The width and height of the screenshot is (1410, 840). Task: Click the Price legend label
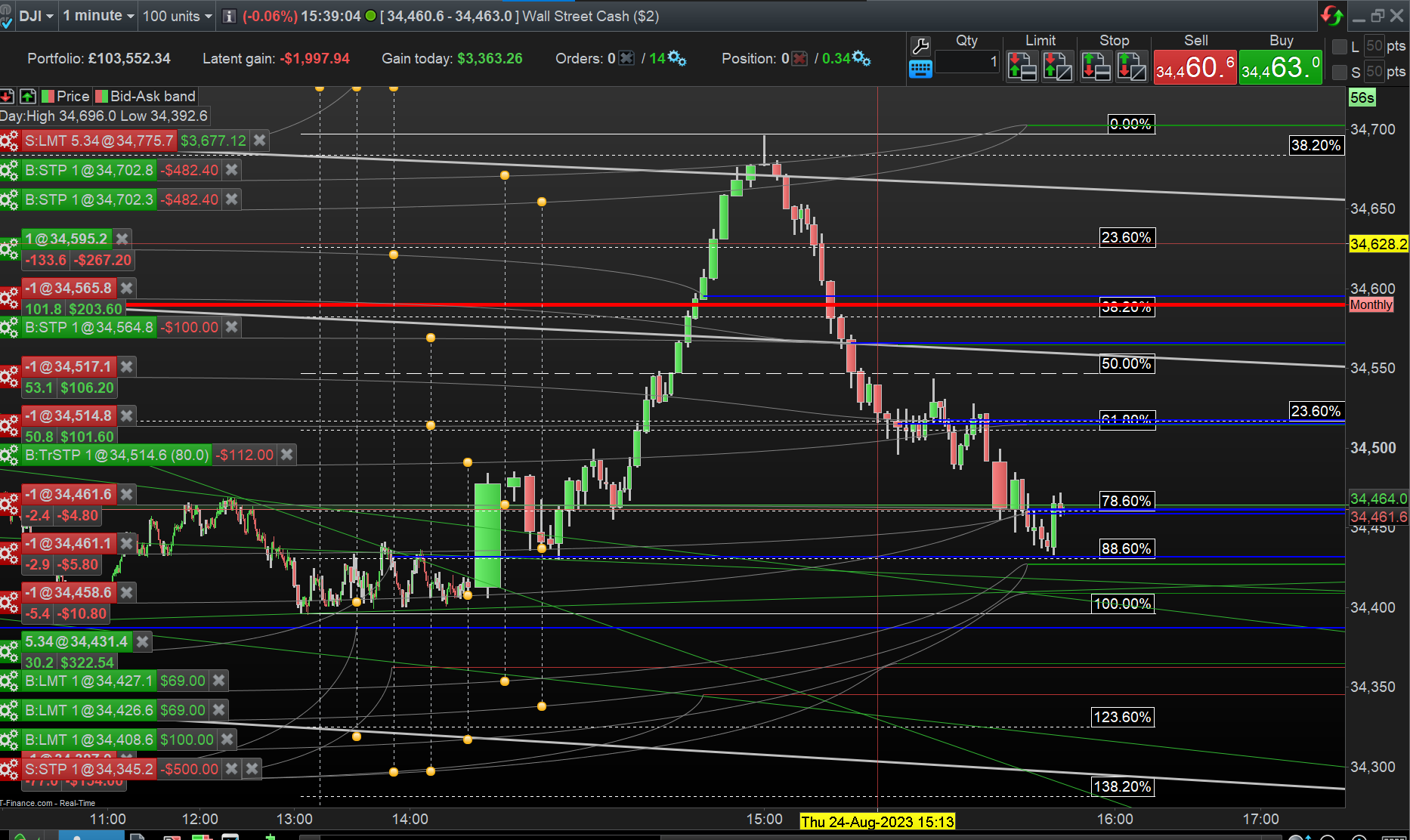coord(73,96)
